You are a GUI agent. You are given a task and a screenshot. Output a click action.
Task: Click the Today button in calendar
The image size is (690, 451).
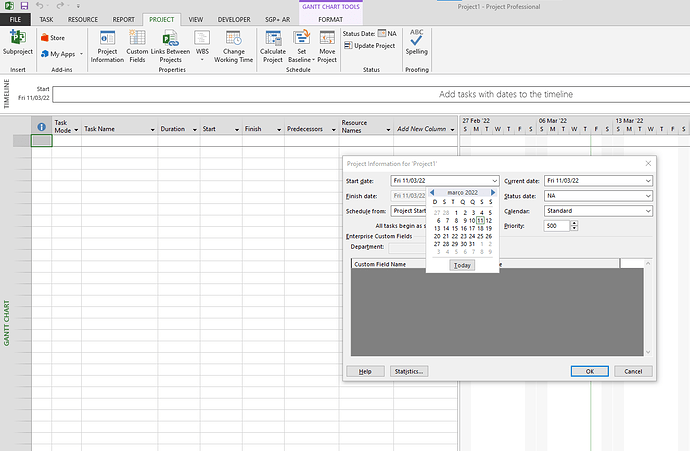(462, 265)
